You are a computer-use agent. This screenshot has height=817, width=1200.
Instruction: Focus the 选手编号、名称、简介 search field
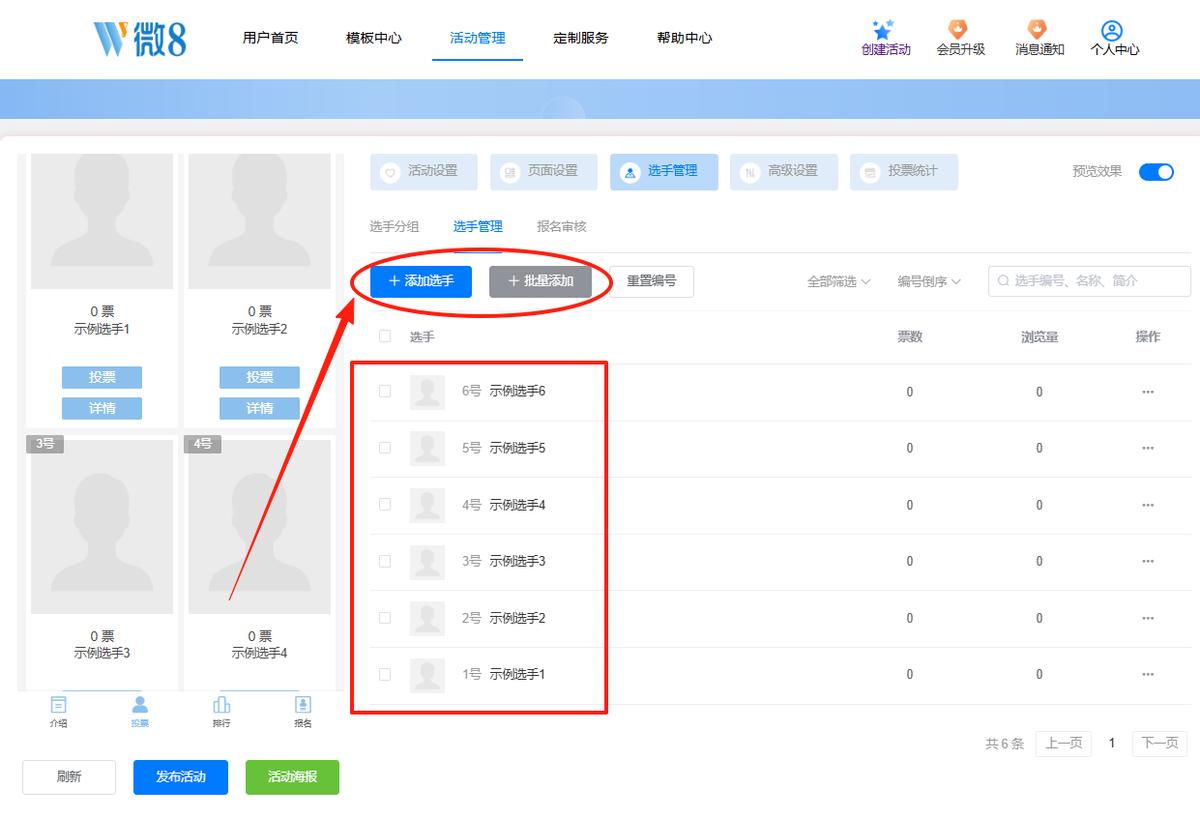pyautogui.click(x=1089, y=281)
